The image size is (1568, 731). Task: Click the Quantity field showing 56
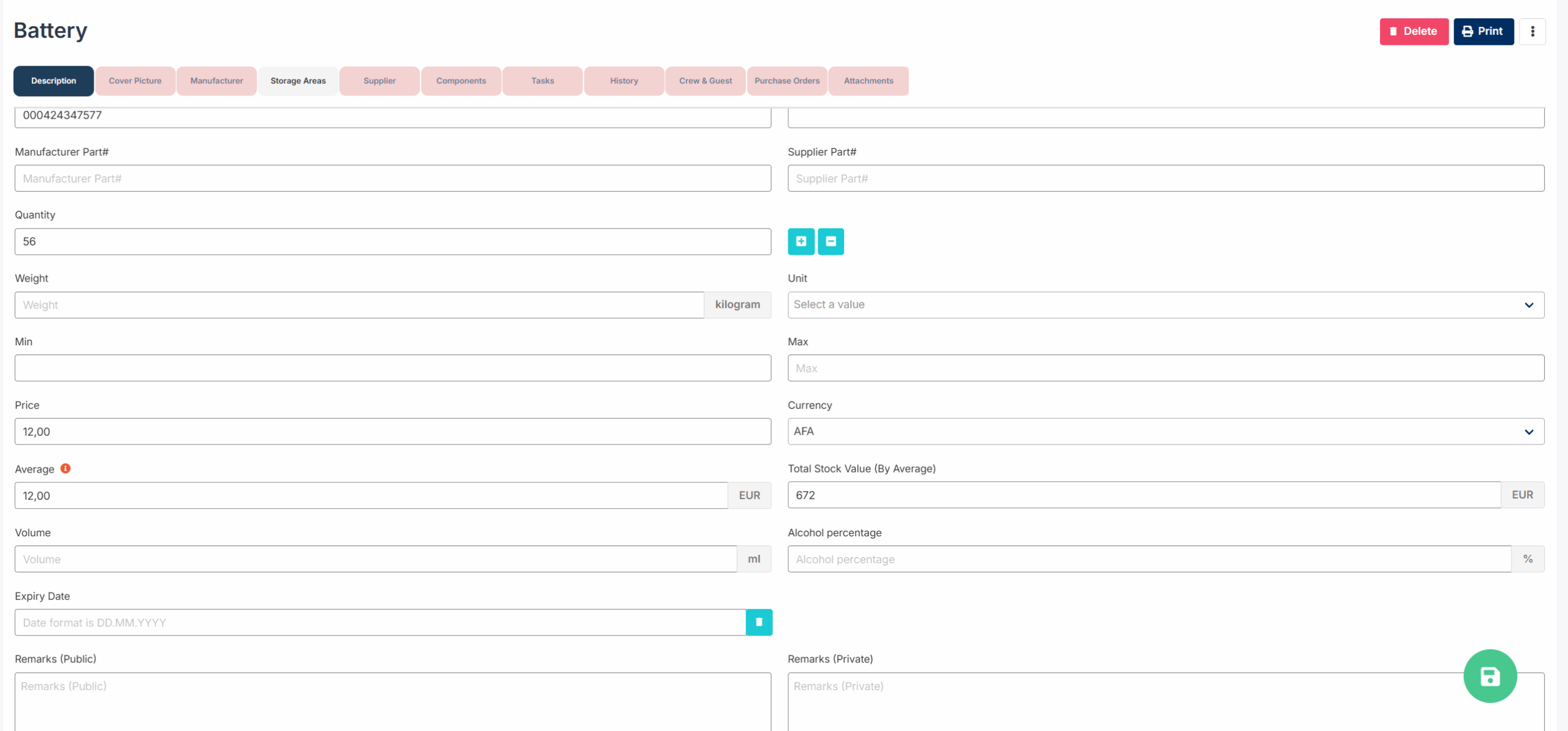[393, 241]
